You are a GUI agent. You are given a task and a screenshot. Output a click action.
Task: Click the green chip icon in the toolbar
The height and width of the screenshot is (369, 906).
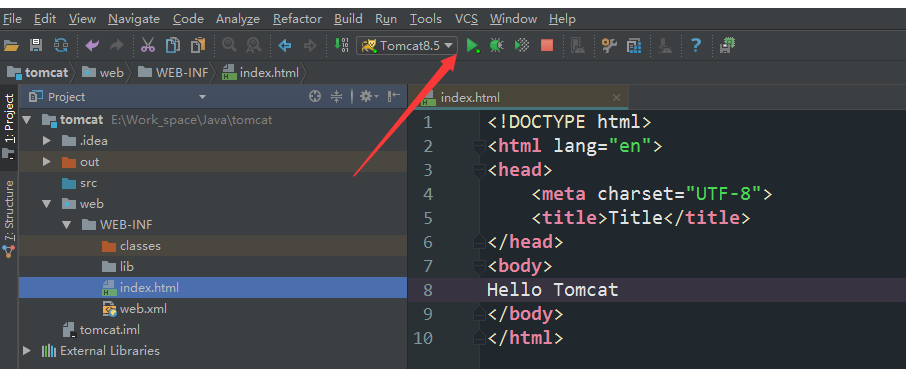tap(727, 45)
